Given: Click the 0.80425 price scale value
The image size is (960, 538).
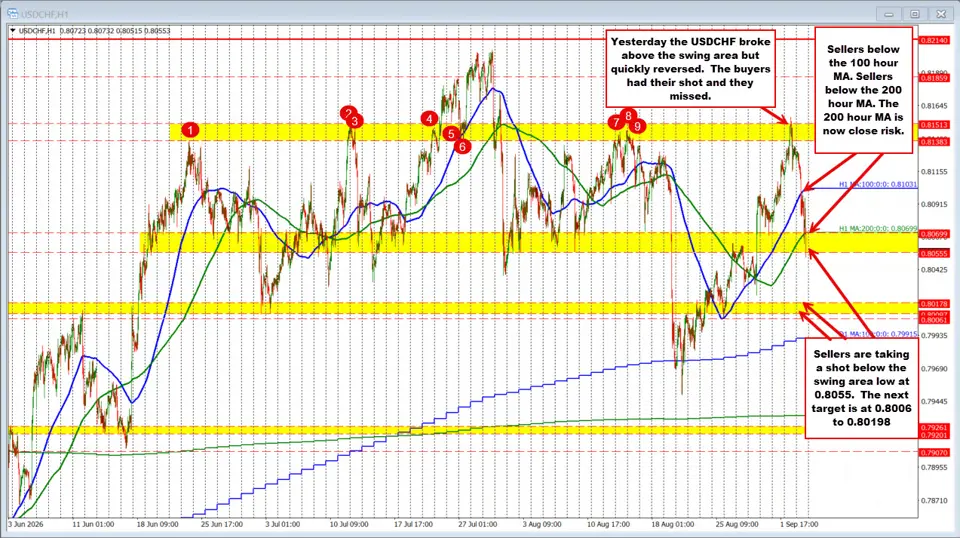Looking at the screenshot, I should (x=934, y=270).
